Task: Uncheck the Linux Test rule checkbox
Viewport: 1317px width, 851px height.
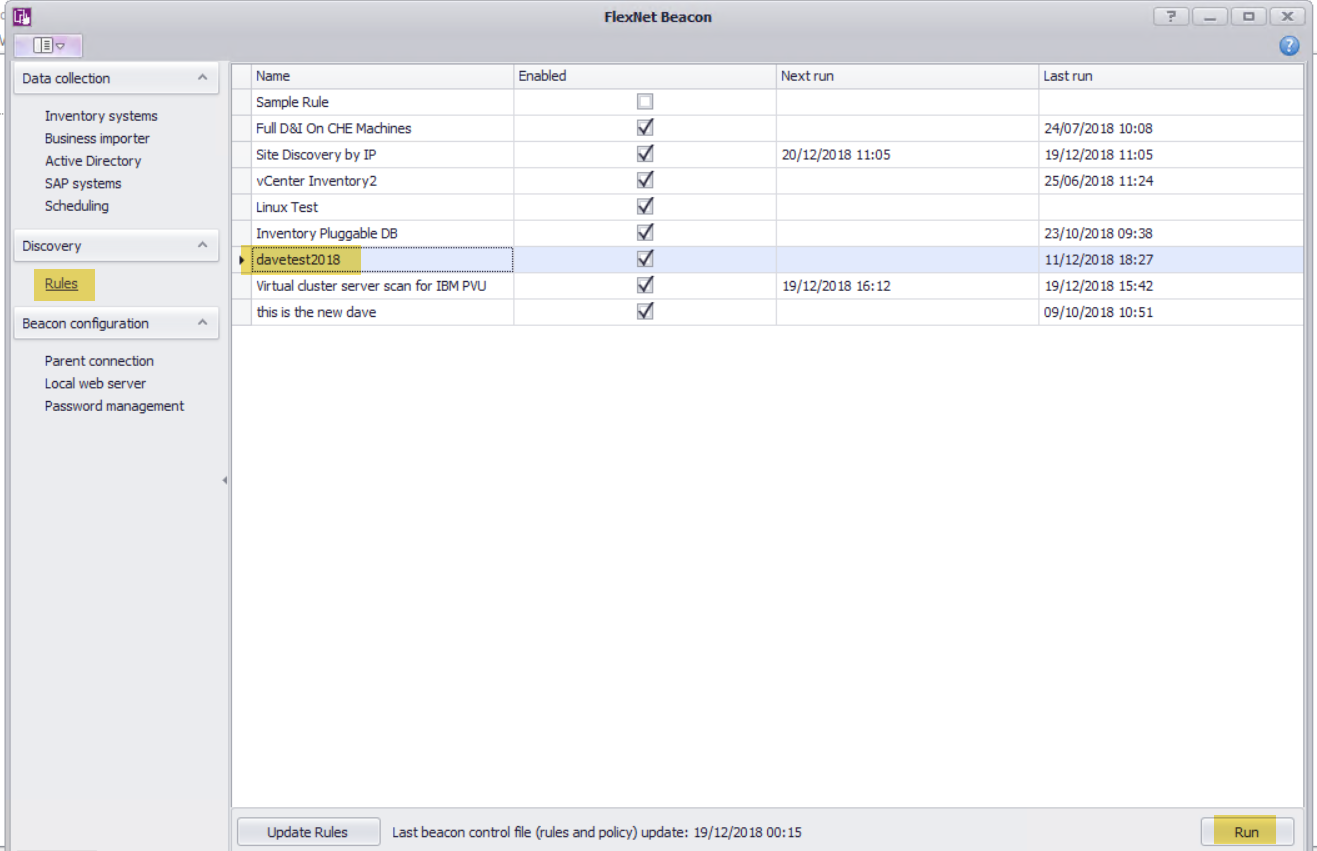Action: coord(645,207)
